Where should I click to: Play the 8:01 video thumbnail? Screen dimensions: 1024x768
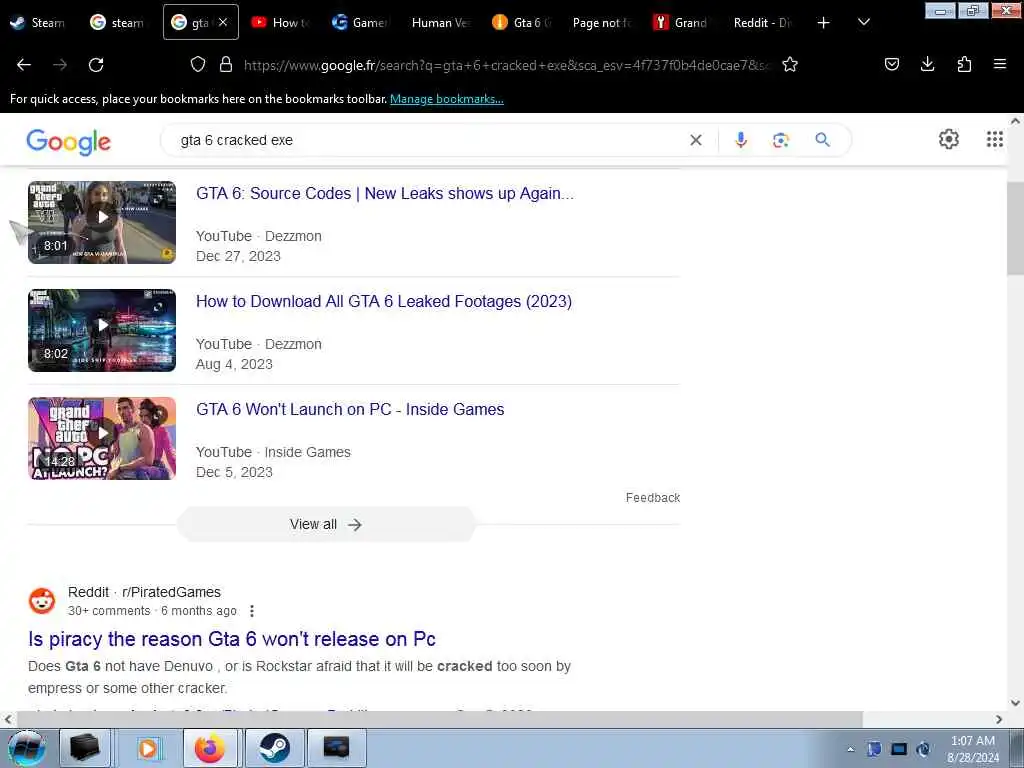102,222
